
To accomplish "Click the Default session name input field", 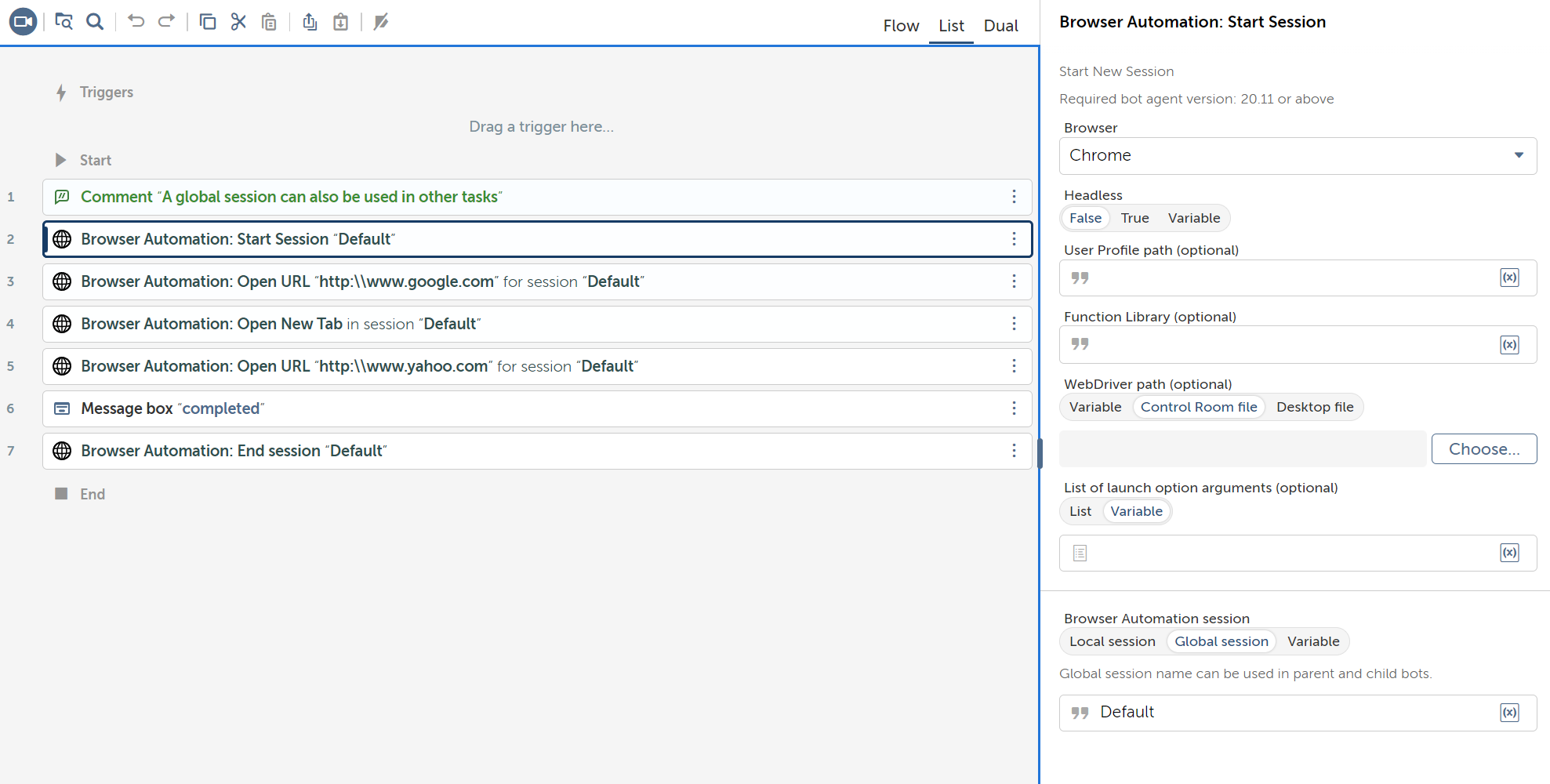I will pyautogui.click(x=1294, y=713).
